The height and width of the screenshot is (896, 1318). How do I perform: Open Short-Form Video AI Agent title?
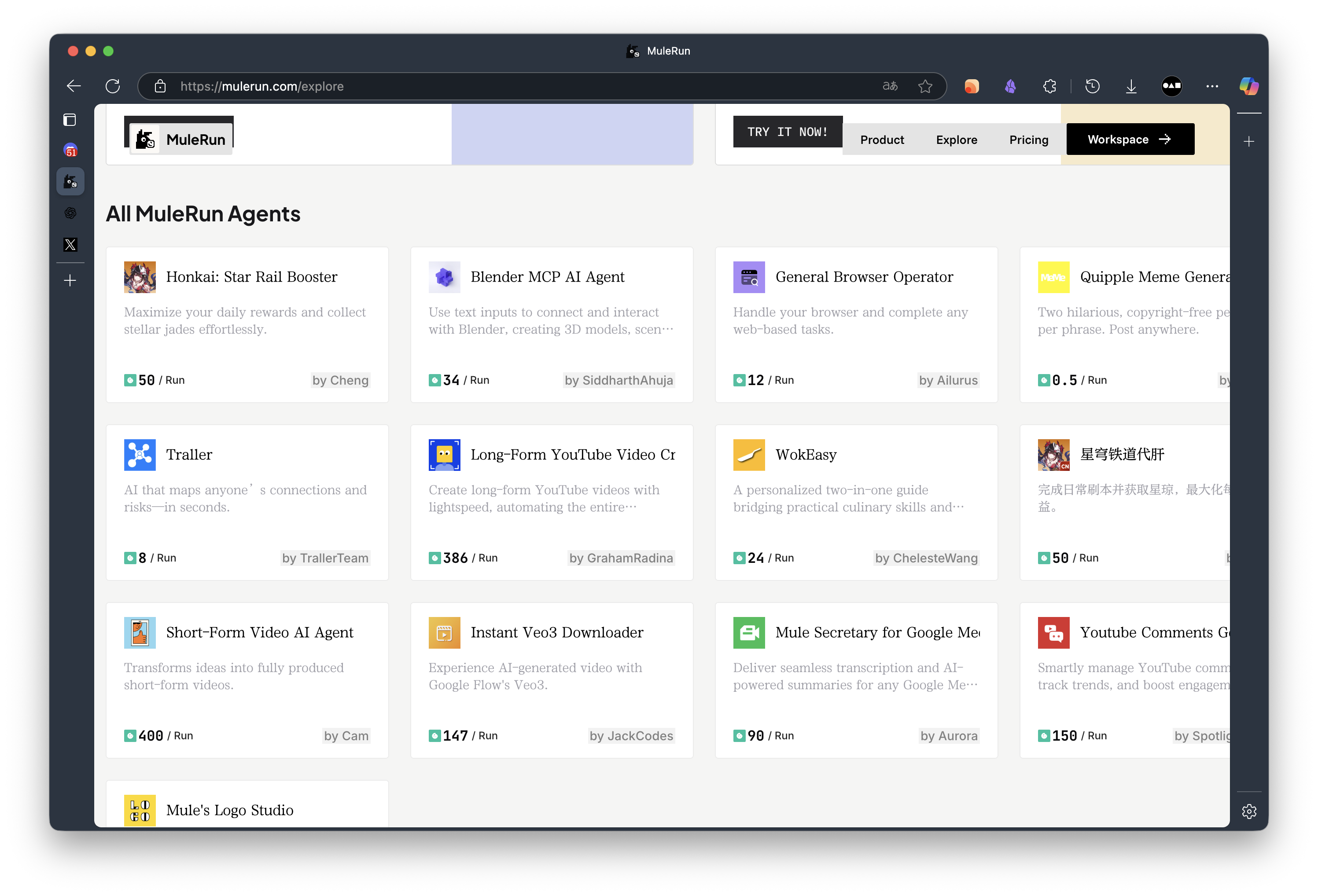click(x=259, y=632)
